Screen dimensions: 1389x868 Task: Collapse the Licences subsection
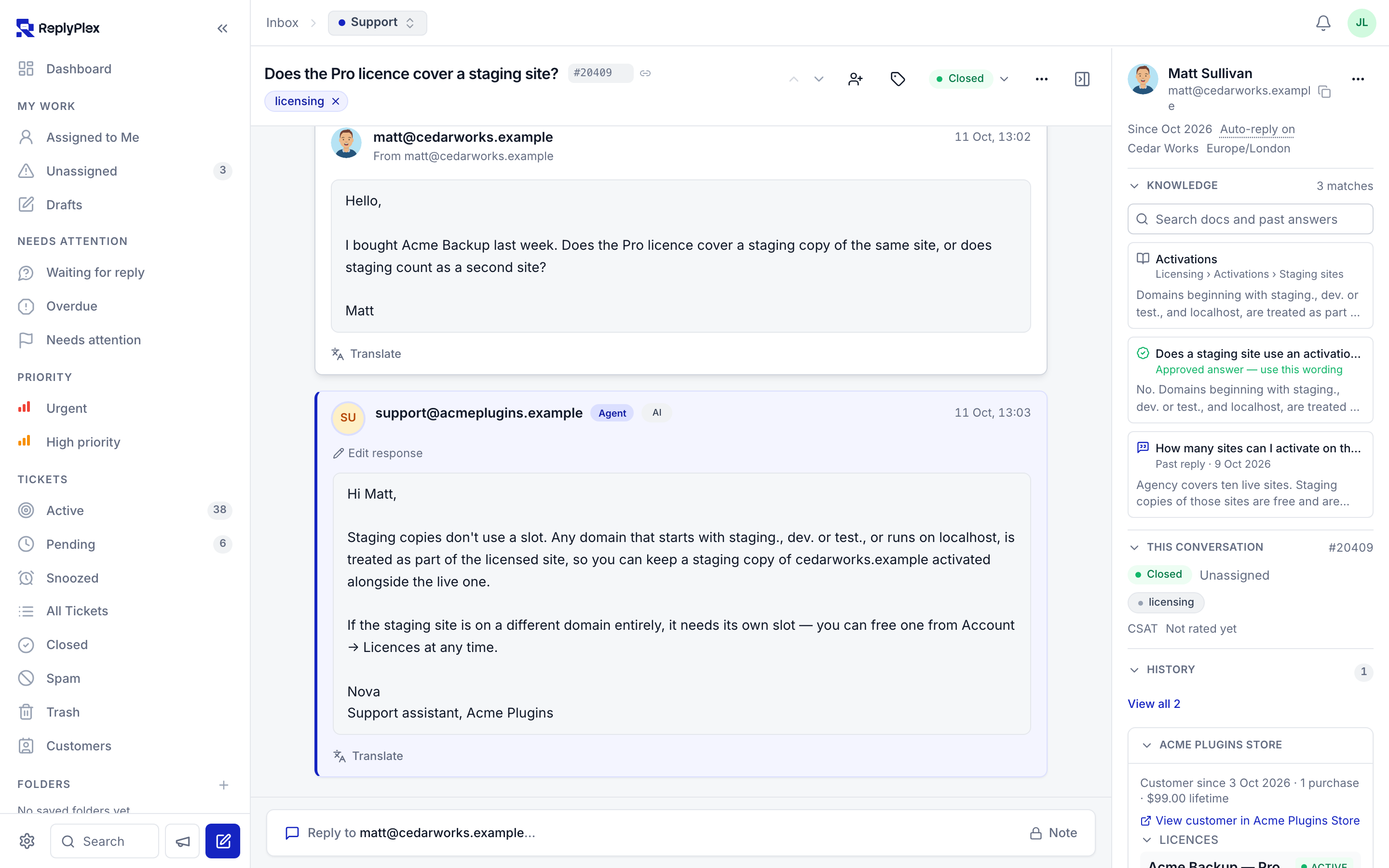(1180, 840)
